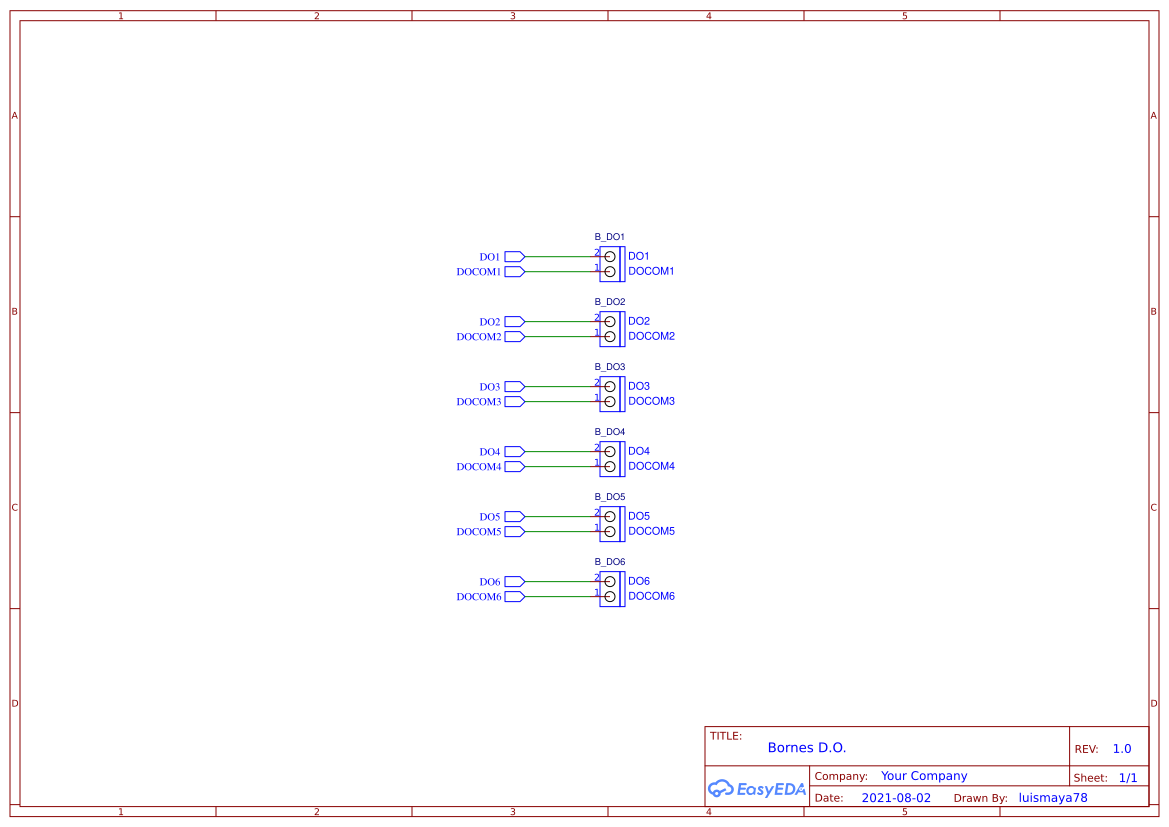Click pin 2 circle of B_DO2 connector
The height and width of the screenshot is (827, 1169).
(x=610, y=321)
